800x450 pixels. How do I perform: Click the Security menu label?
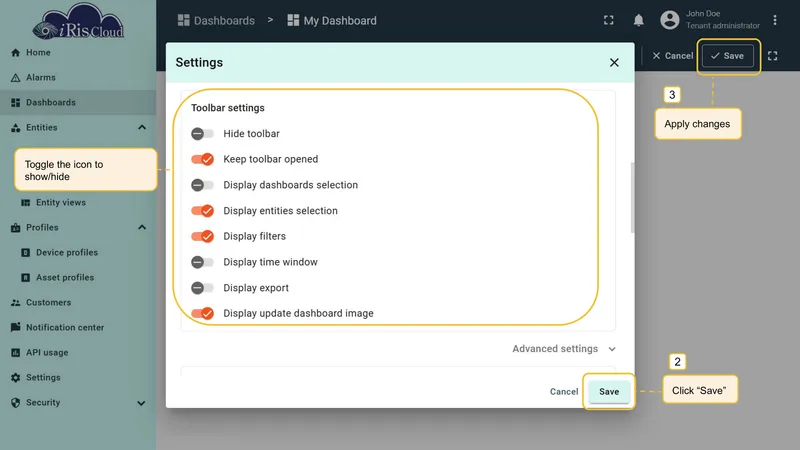pos(43,403)
